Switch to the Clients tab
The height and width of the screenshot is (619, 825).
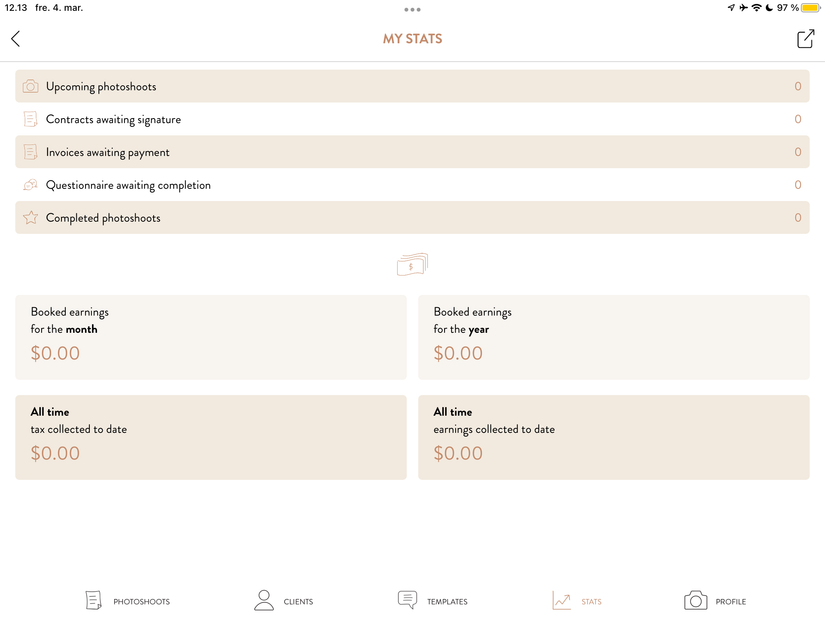[284, 601]
